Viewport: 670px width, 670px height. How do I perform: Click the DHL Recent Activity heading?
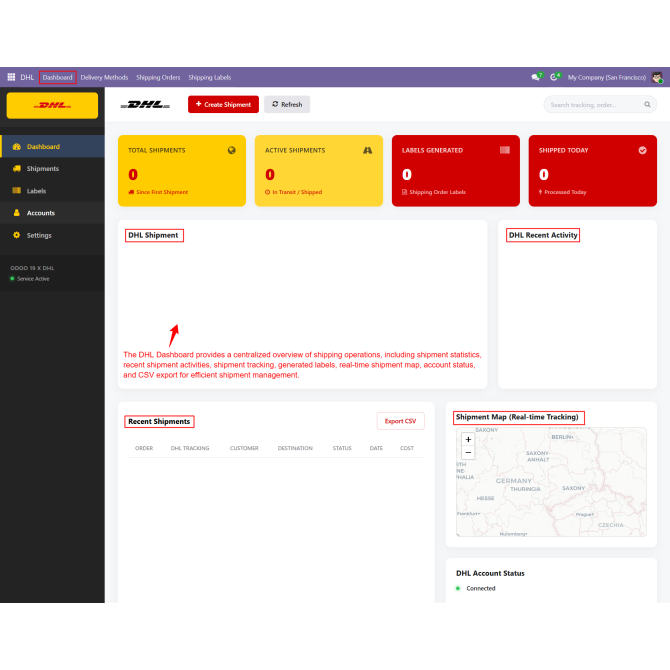pyautogui.click(x=543, y=235)
